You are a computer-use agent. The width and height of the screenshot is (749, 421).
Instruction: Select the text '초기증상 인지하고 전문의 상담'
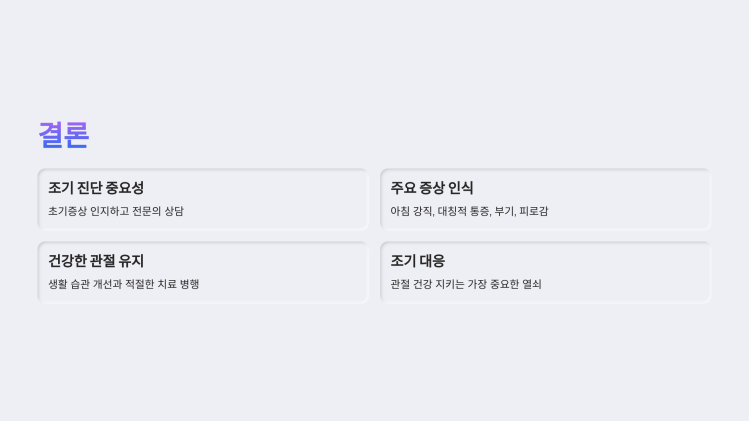coord(116,211)
